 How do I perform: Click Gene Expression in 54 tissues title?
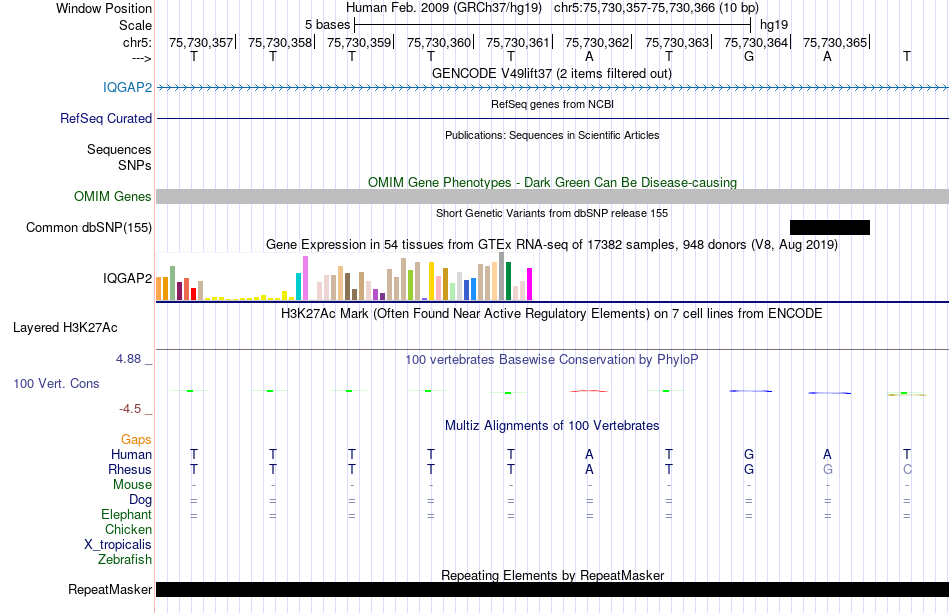click(x=552, y=245)
